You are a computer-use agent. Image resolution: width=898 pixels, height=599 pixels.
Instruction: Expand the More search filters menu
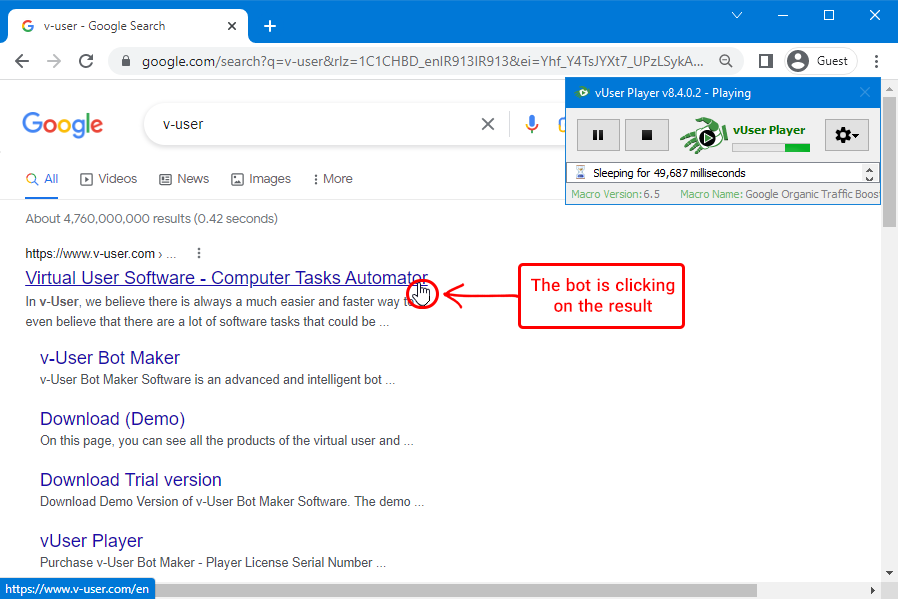(x=333, y=179)
